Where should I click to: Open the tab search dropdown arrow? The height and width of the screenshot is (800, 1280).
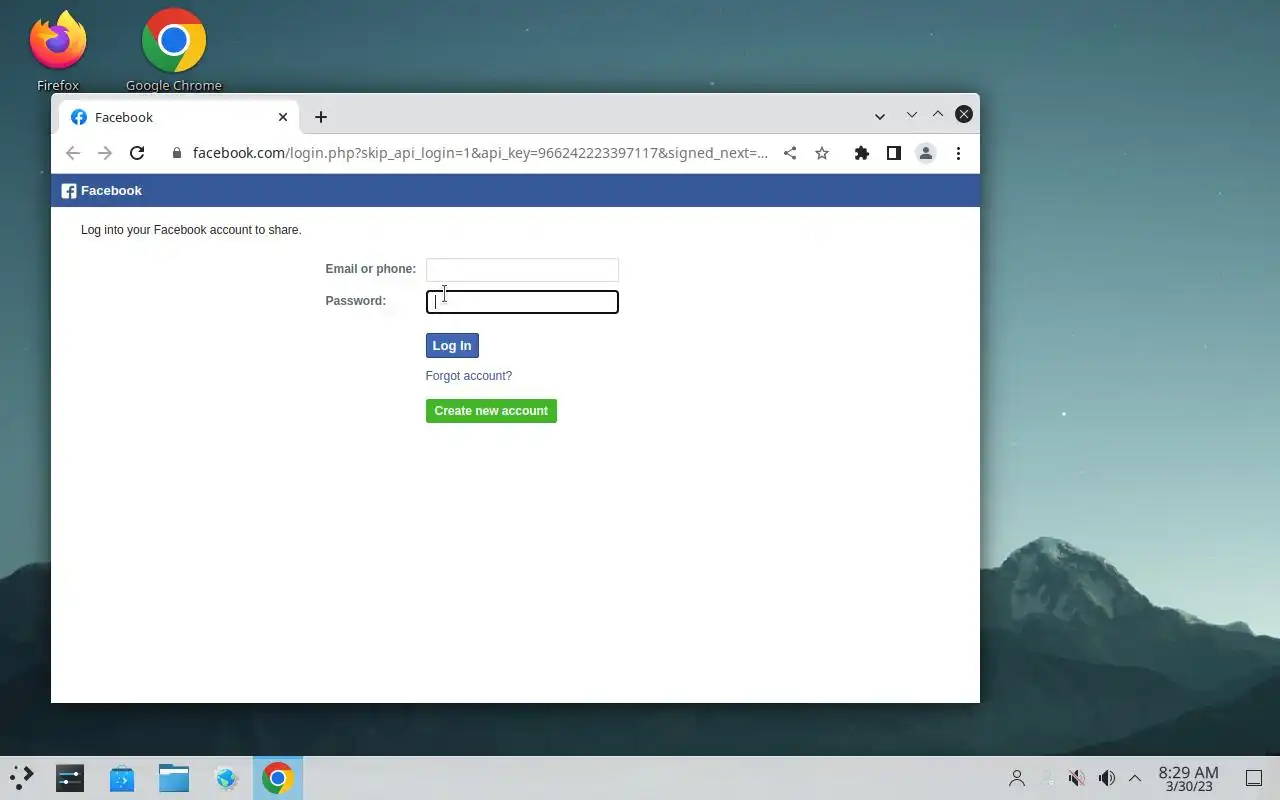[x=880, y=117]
